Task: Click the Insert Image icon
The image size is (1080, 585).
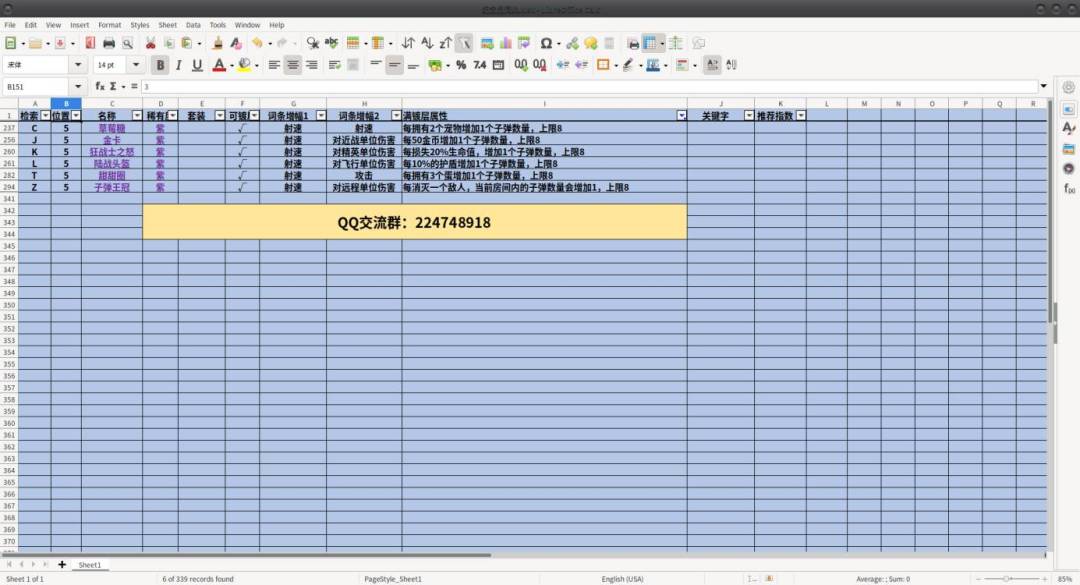Action: coord(487,43)
